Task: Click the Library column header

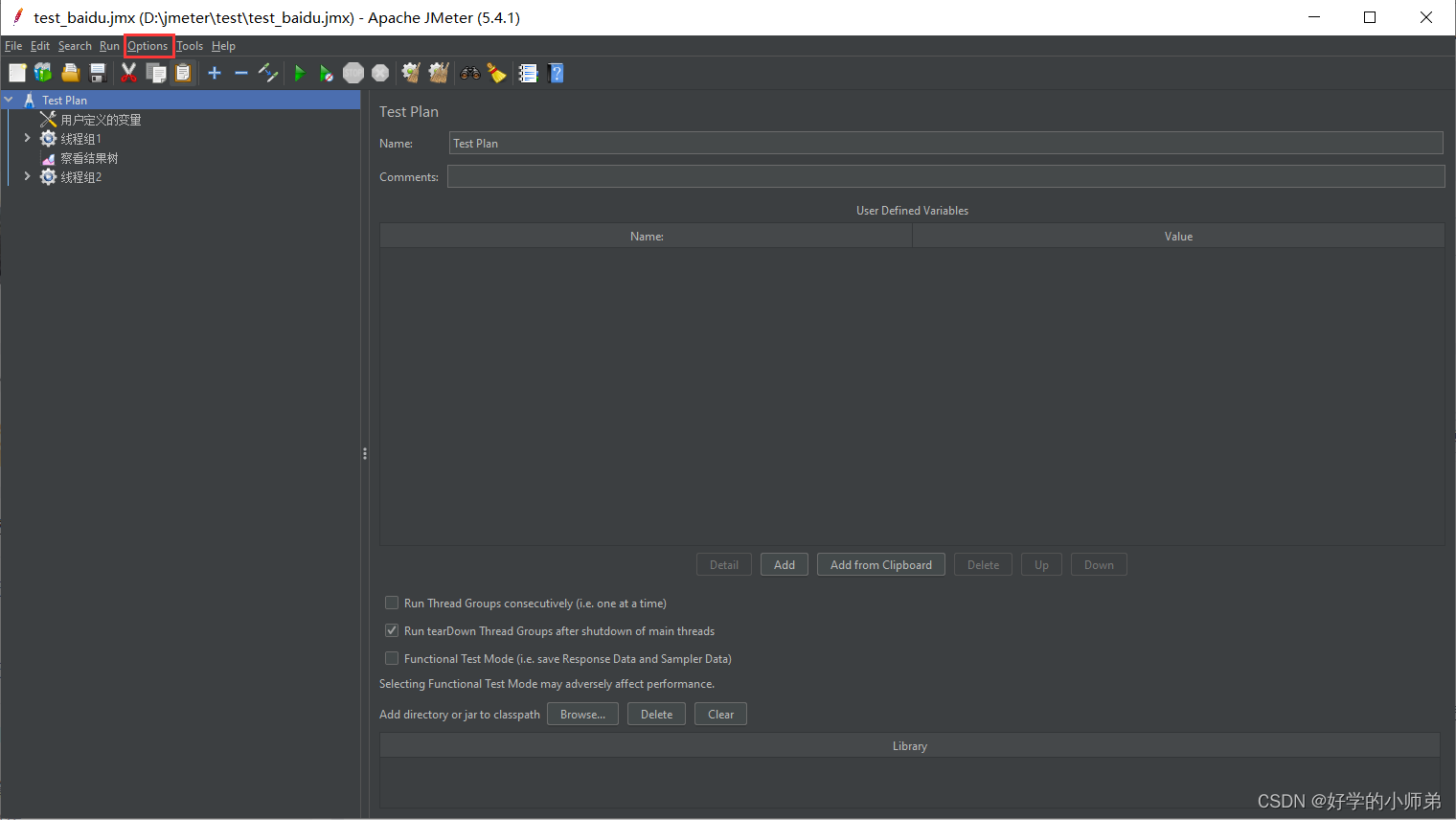Action: [x=910, y=745]
